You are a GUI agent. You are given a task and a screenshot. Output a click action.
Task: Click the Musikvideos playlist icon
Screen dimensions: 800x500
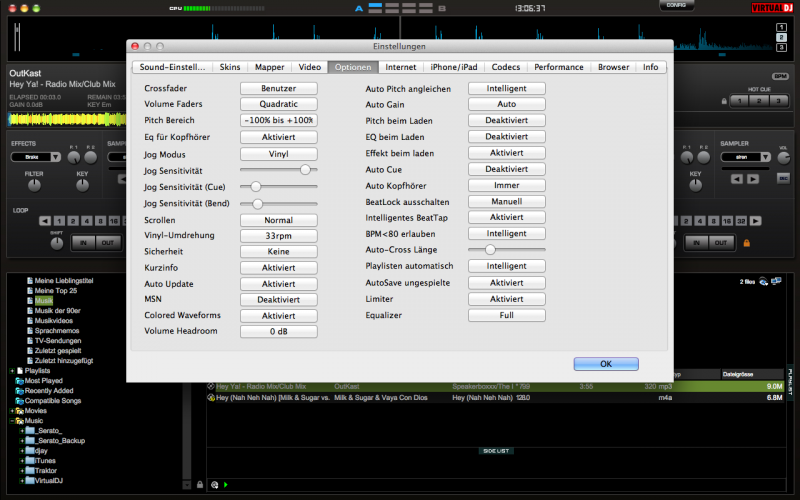pyautogui.click(x=30, y=321)
